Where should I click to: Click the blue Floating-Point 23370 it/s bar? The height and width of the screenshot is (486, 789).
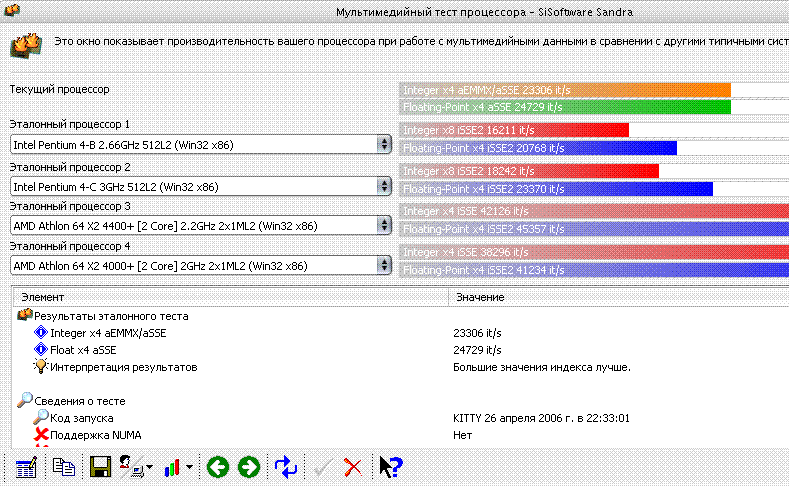coord(556,189)
